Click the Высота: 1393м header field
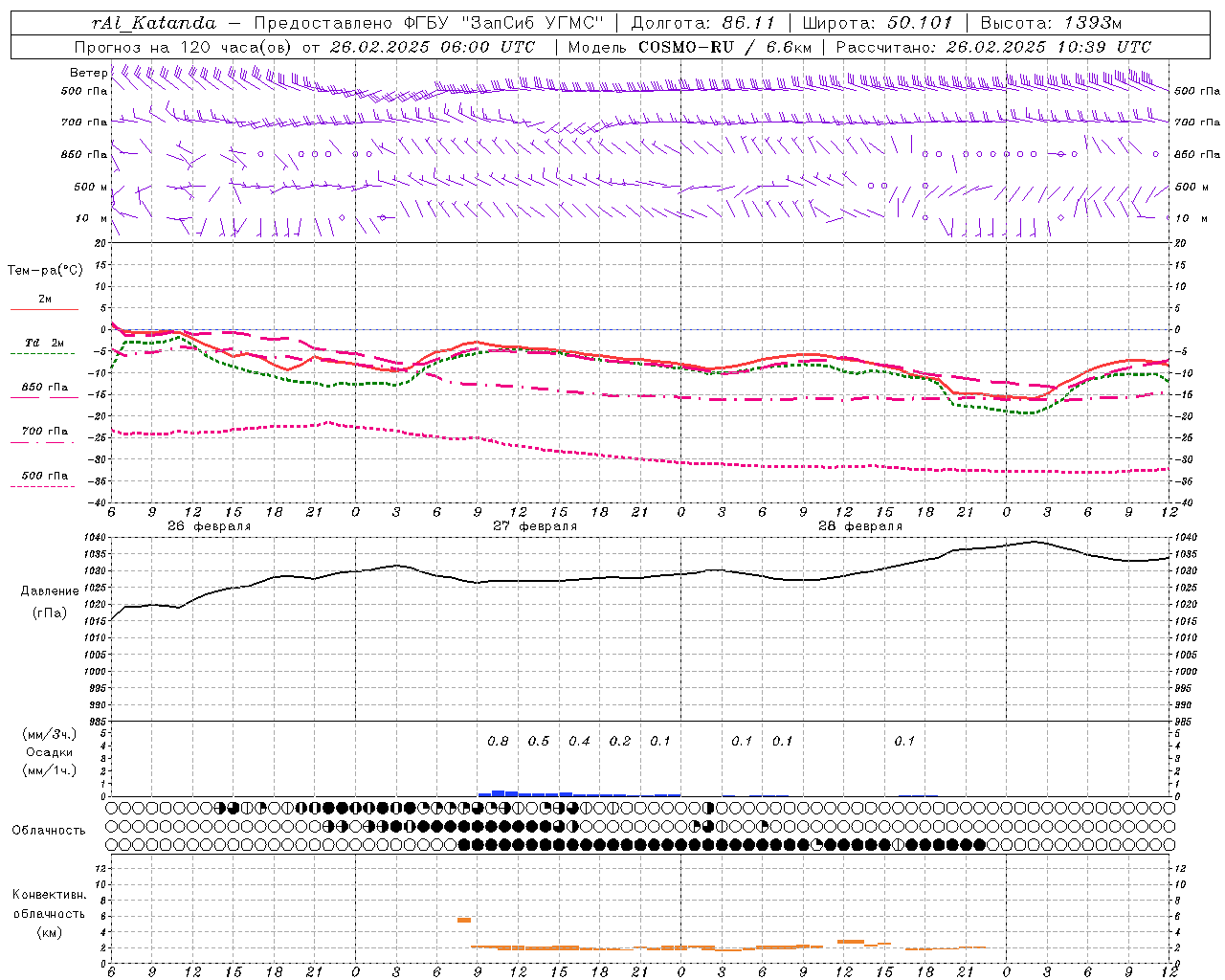This screenshot has width=1225, height=980. (x=1049, y=23)
